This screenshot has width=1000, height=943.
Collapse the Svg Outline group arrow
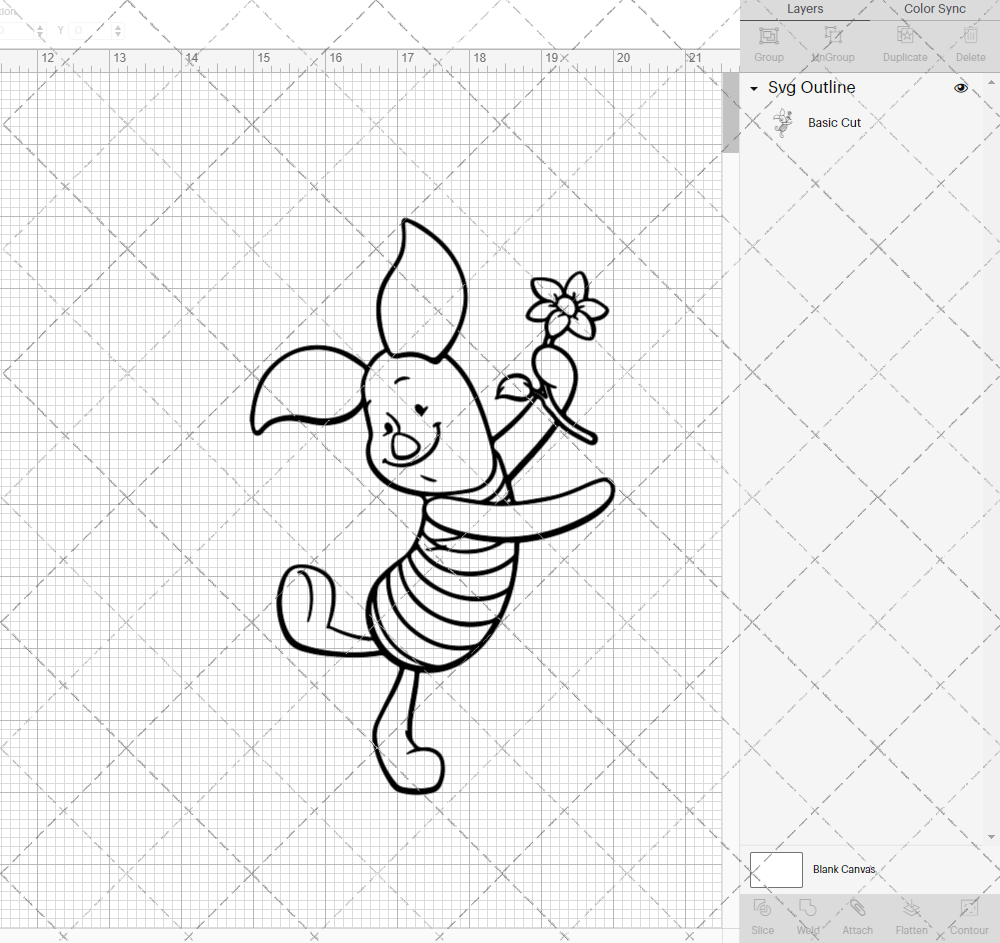click(x=754, y=89)
